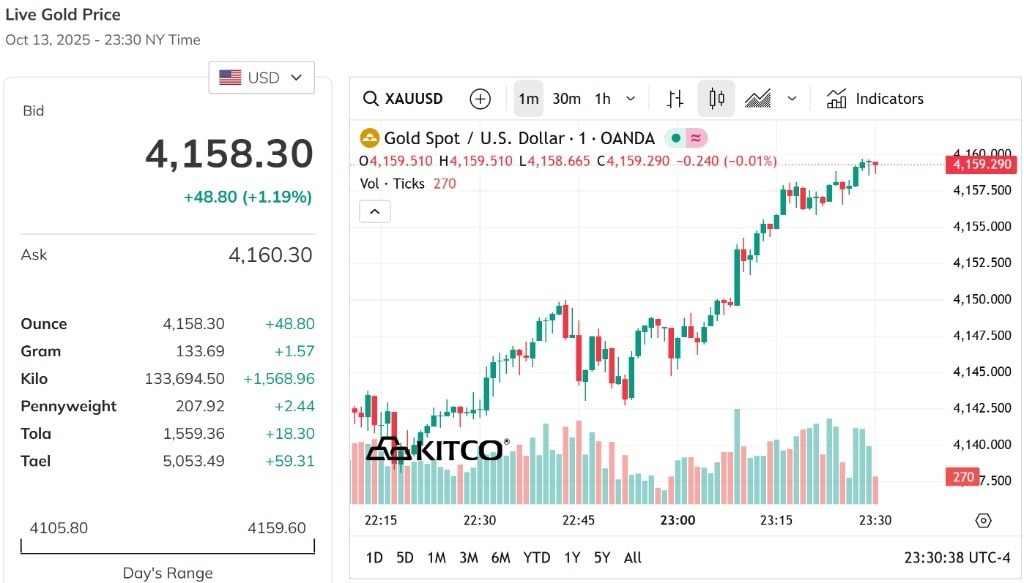Toggle the pink approximate-data badge
The height and width of the screenshot is (583, 1024).
tap(696, 138)
